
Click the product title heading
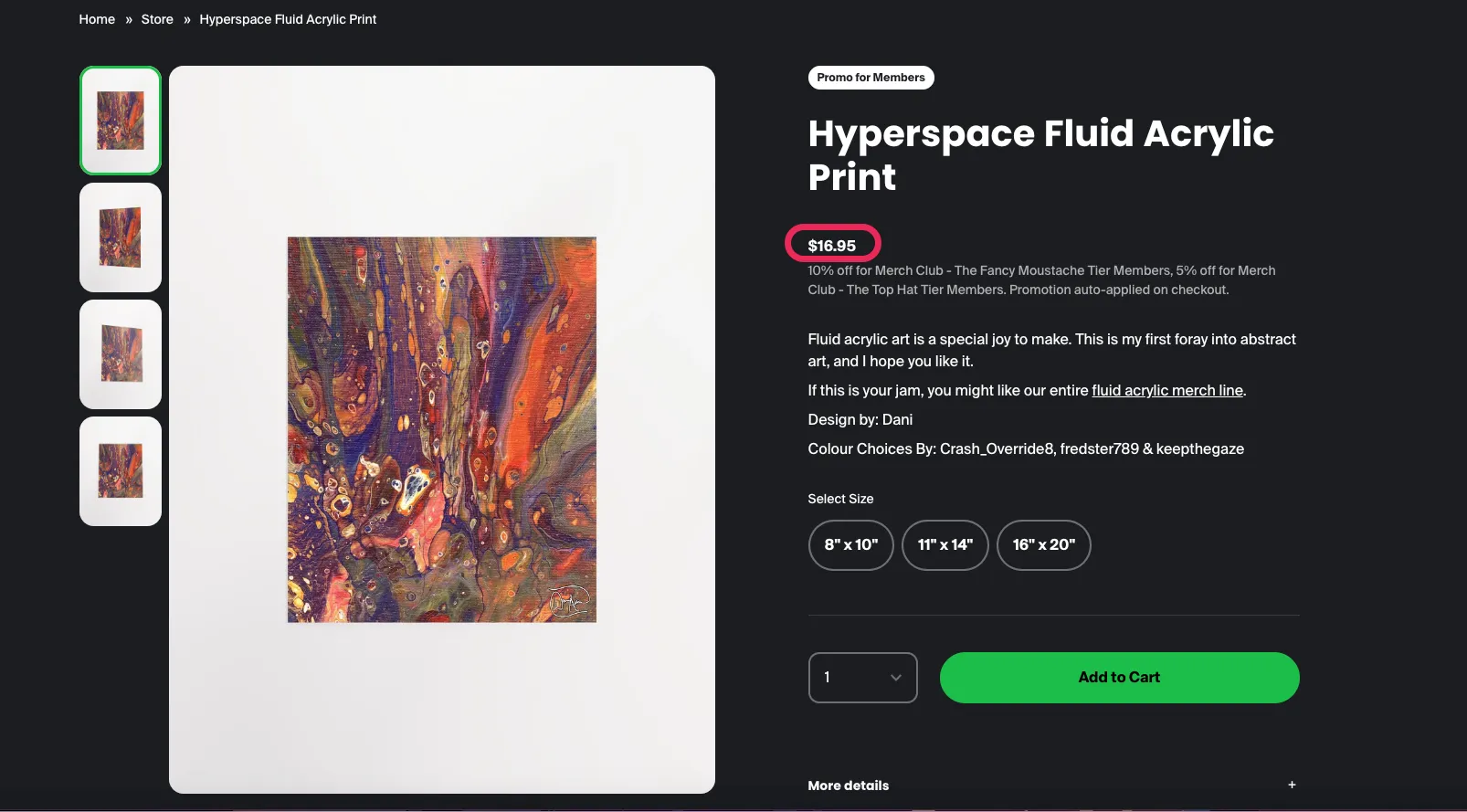click(x=1040, y=155)
